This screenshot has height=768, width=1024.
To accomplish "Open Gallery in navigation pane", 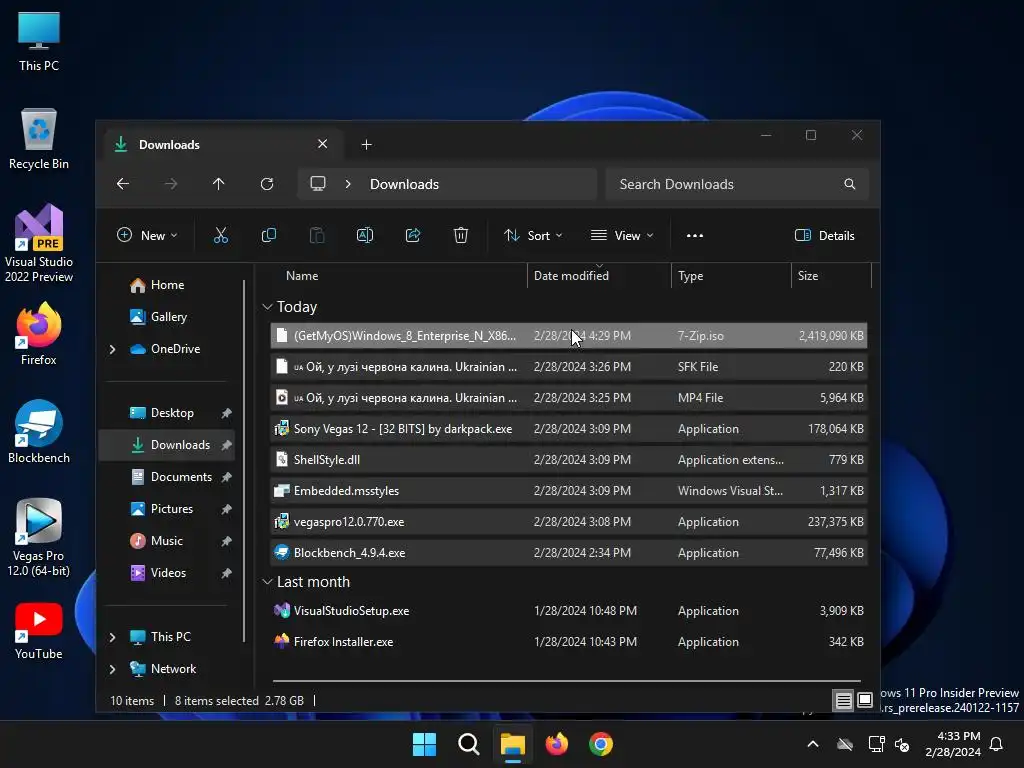I will (168, 317).
